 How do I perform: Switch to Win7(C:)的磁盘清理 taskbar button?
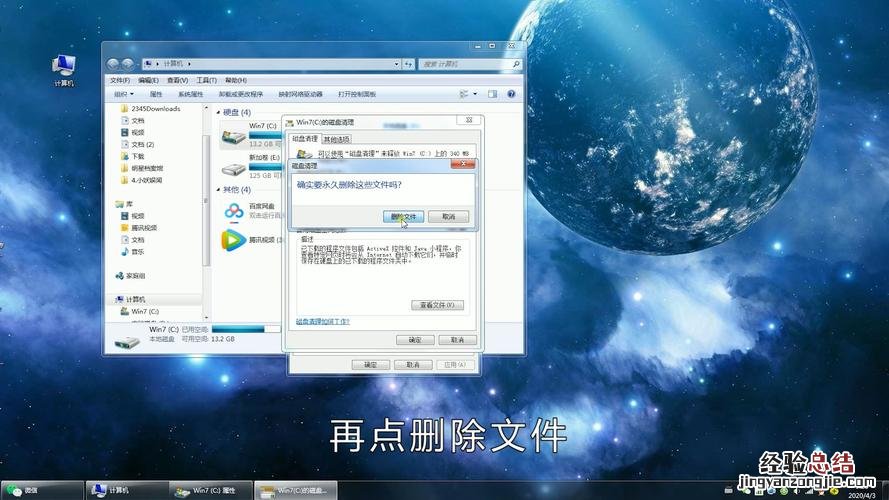295,490
